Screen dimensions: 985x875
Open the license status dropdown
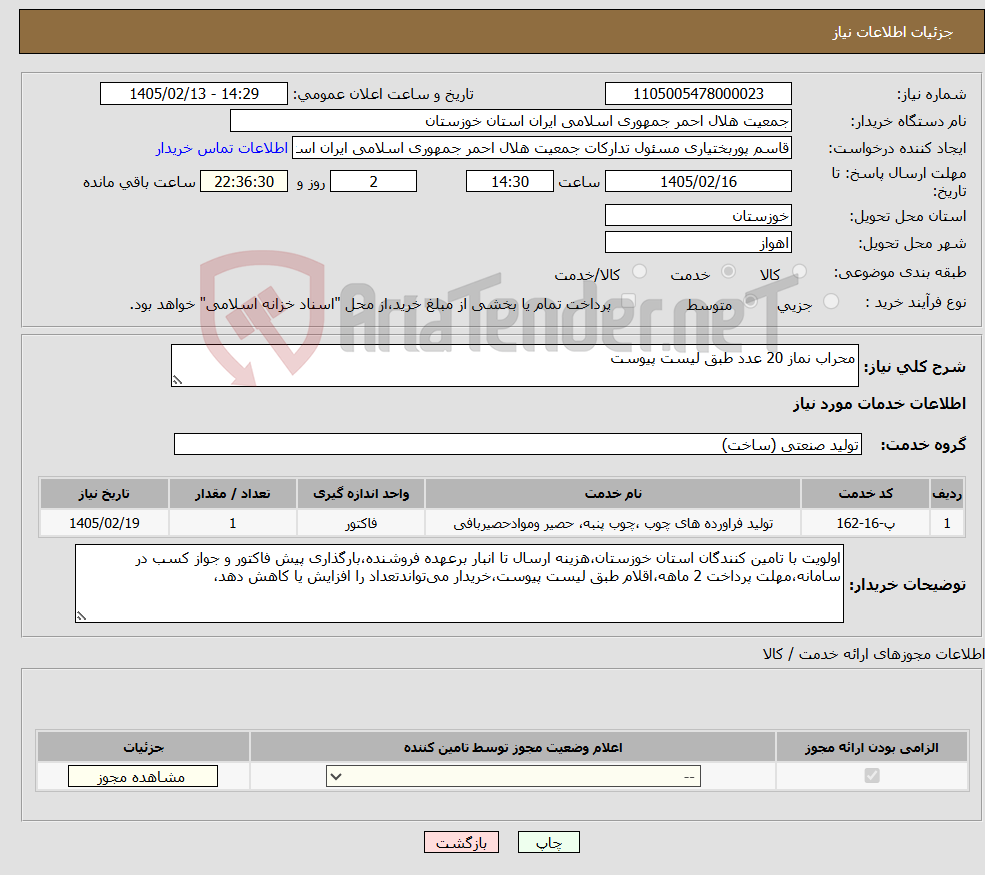[x=513, y=776]
